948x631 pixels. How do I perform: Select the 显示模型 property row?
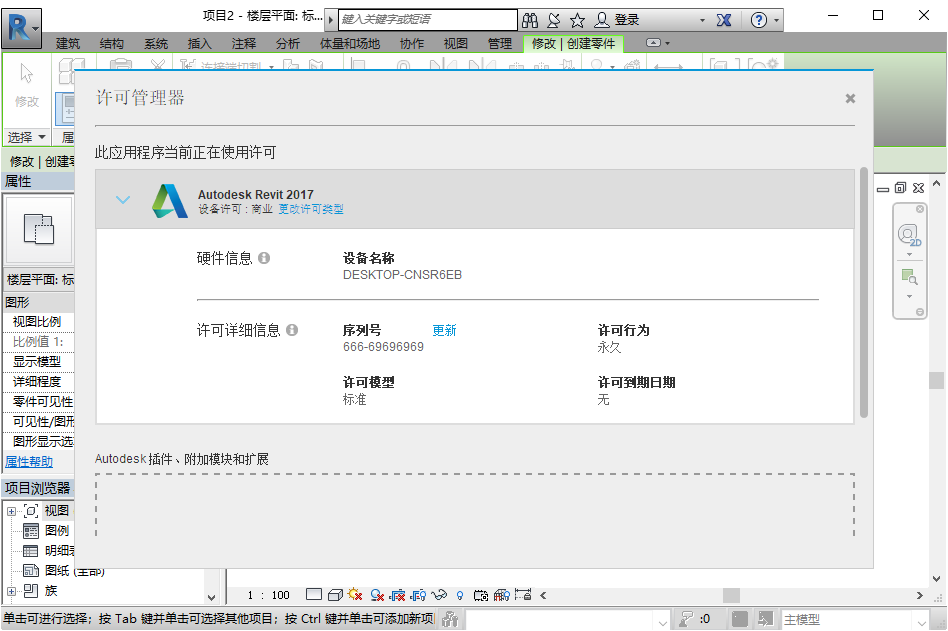pyautogui.click(x=39, y=361)
